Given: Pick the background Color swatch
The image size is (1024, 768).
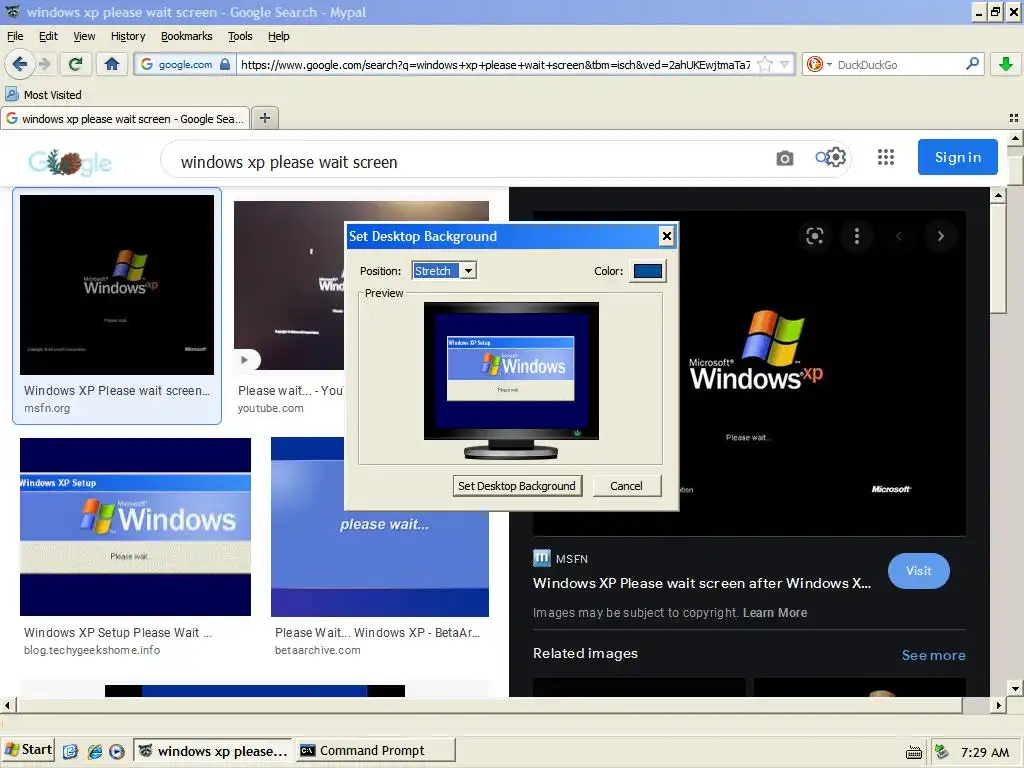Looking at the screenshot, I should click(x=648, y=271).
